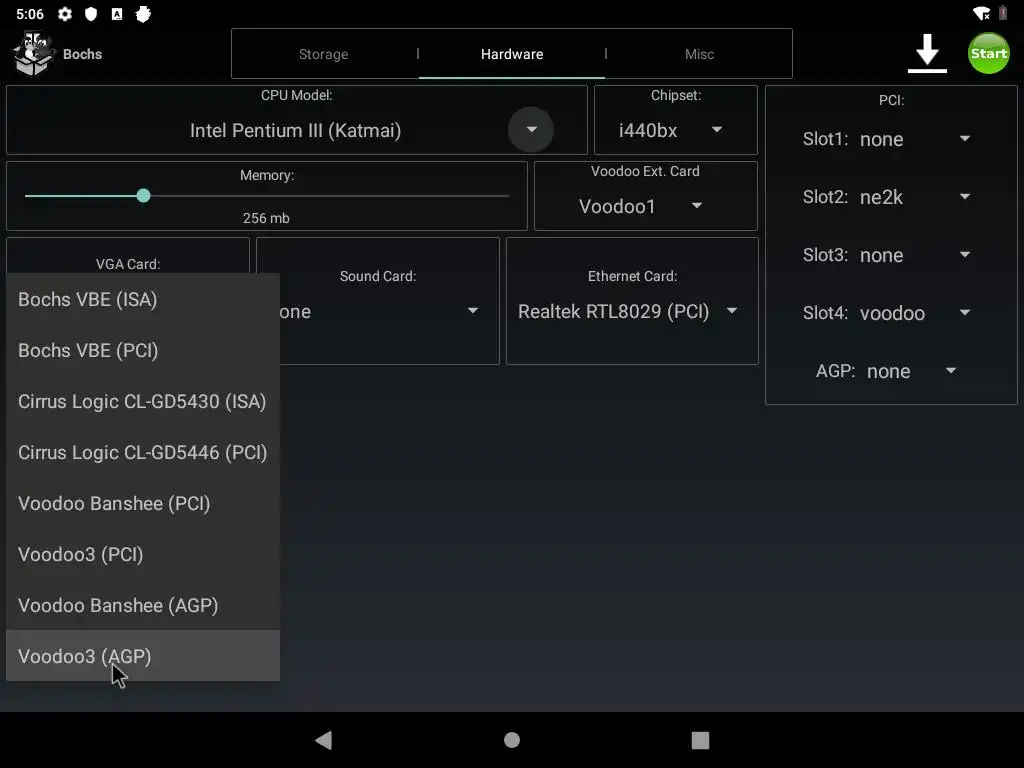
Task: Open the Chipset i440bx dropdown
Action: point(671,131)
